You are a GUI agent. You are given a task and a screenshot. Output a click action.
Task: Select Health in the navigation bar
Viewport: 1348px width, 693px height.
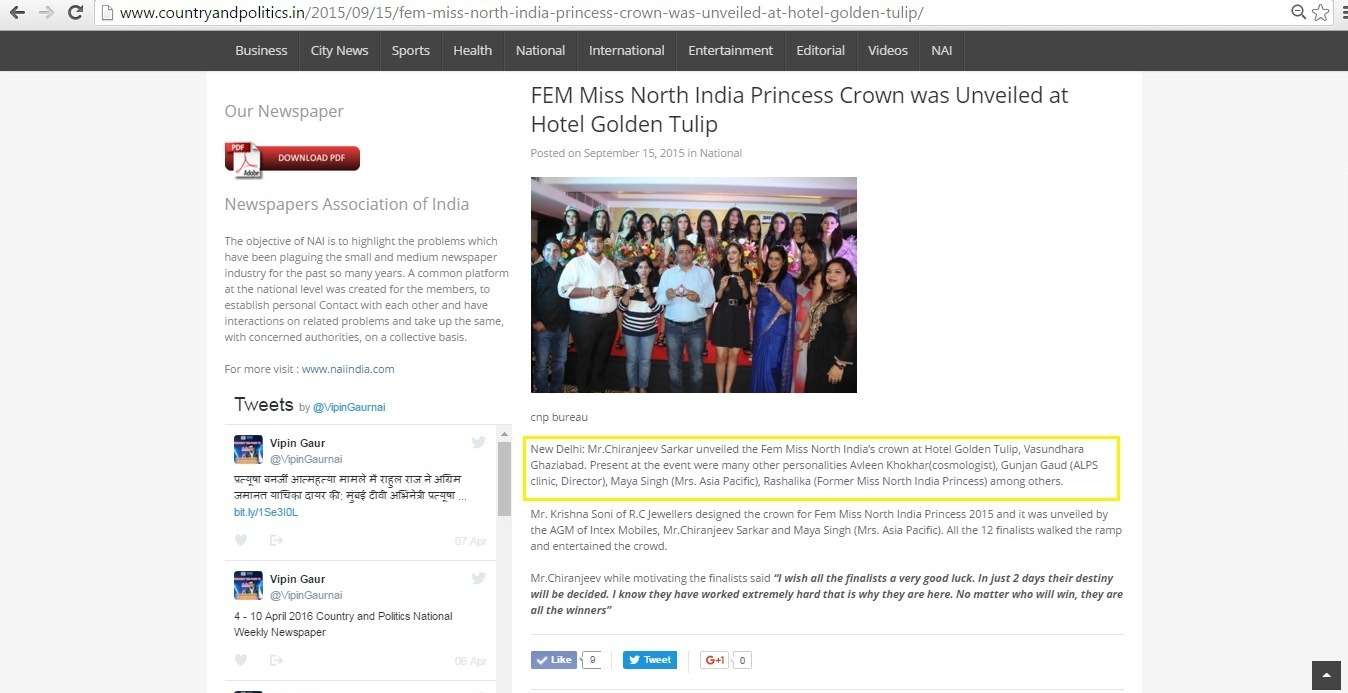[x=472, y=50]
